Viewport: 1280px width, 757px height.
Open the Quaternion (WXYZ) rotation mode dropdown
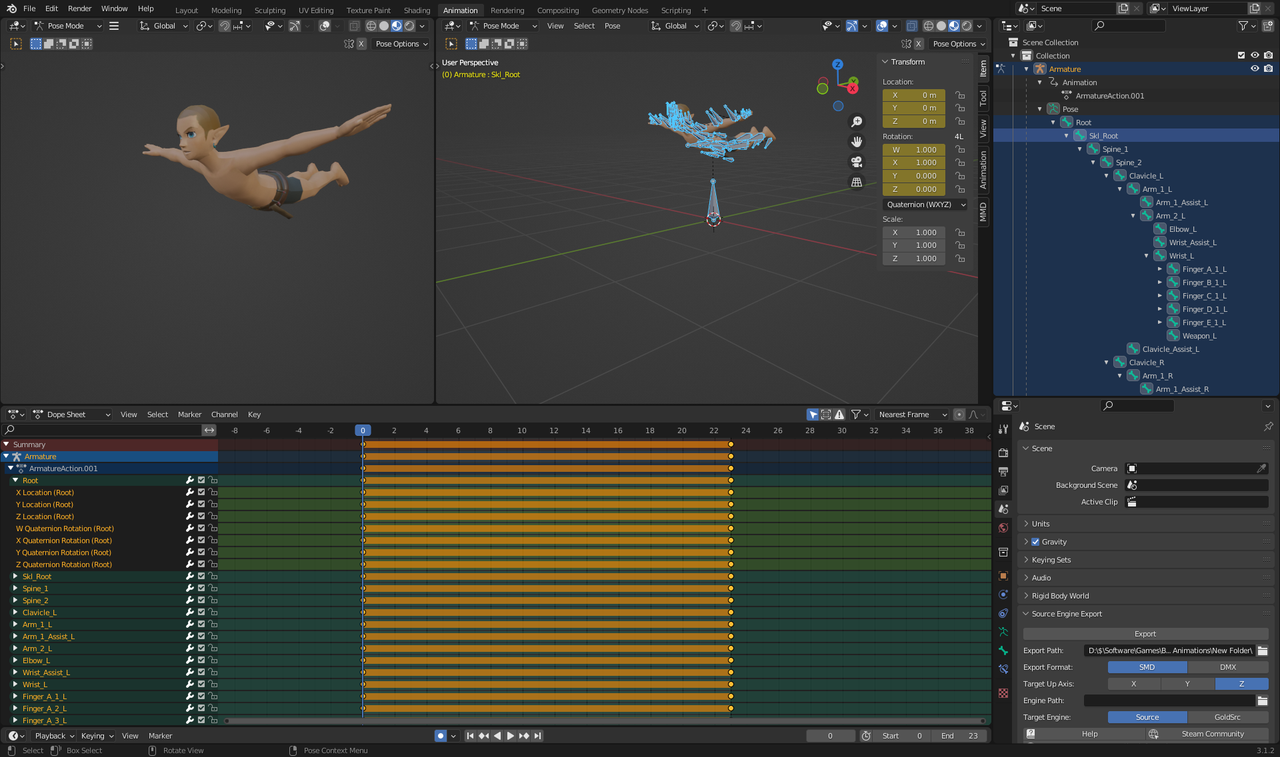click(924, 205)
